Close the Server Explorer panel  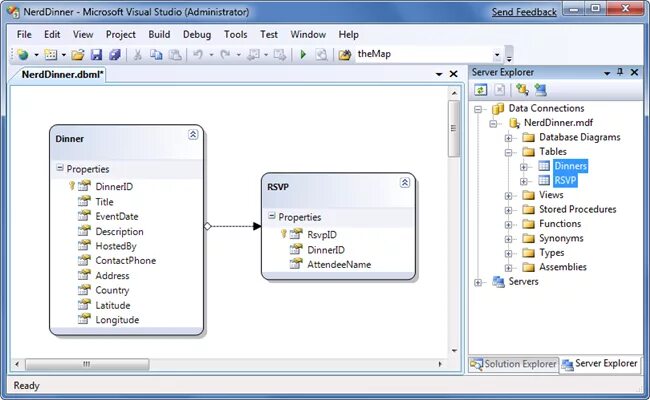click(634, 72)
